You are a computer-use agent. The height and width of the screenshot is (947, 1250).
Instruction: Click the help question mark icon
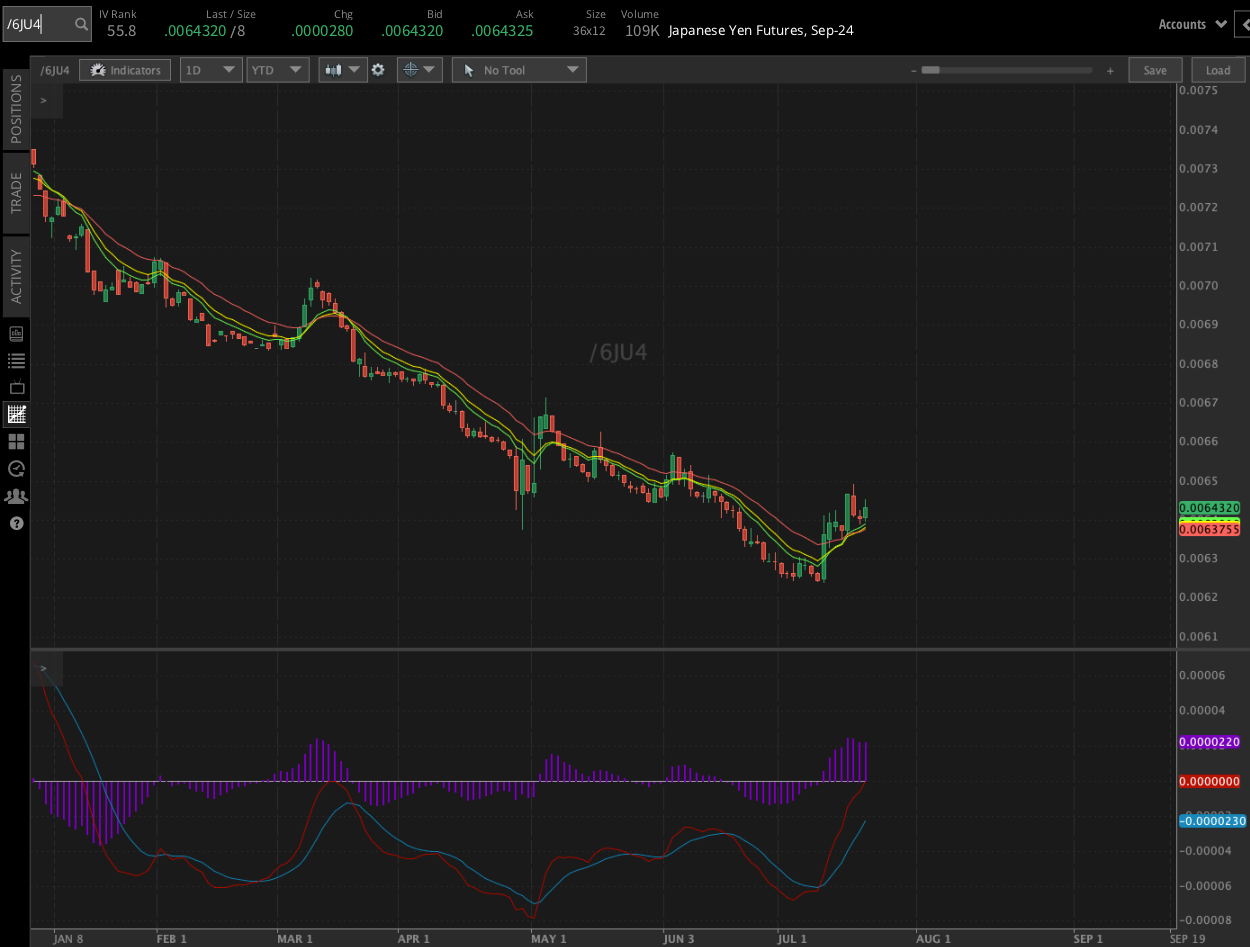click(16, 523)
